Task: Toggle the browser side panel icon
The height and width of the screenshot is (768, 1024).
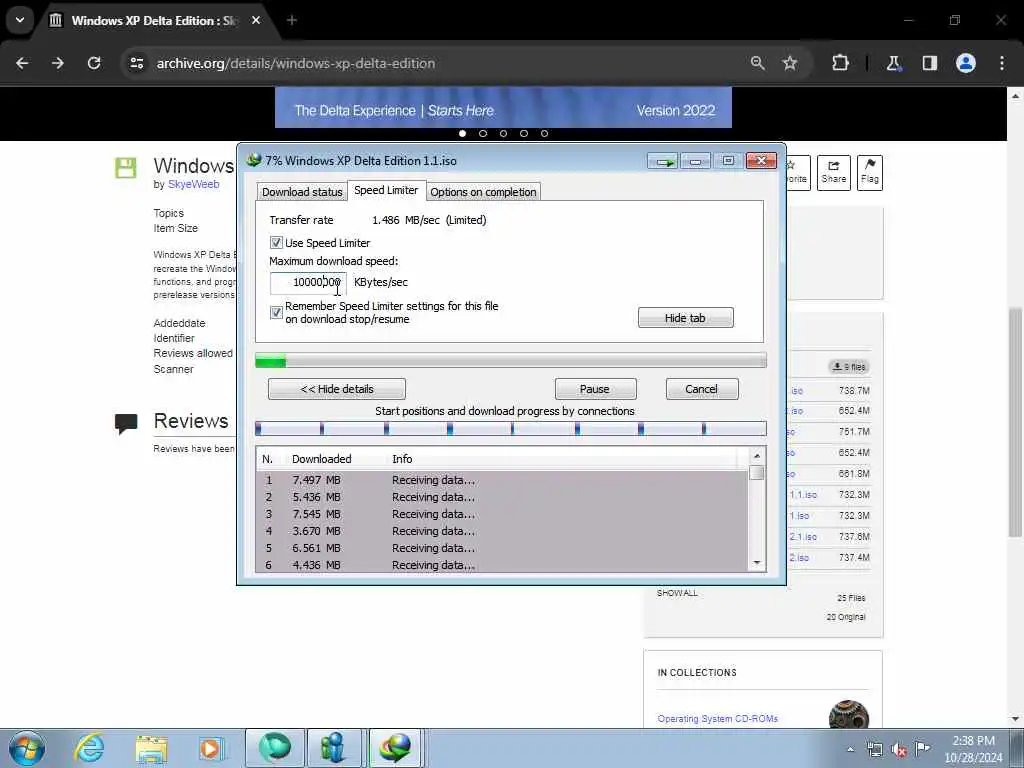Action: (929, 63)
